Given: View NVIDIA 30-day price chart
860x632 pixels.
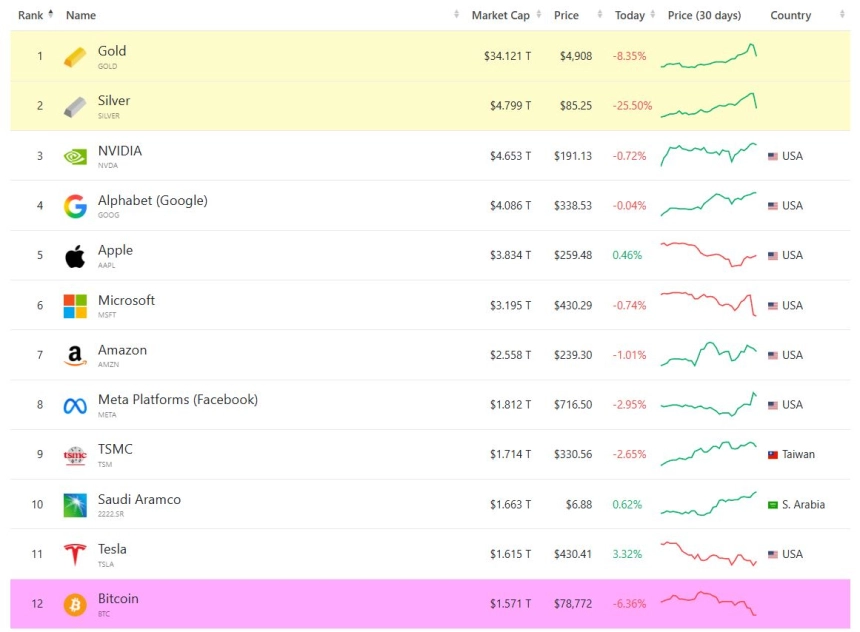Looking at the screenshot, I should pyautogui.click(x=708, y=155).
